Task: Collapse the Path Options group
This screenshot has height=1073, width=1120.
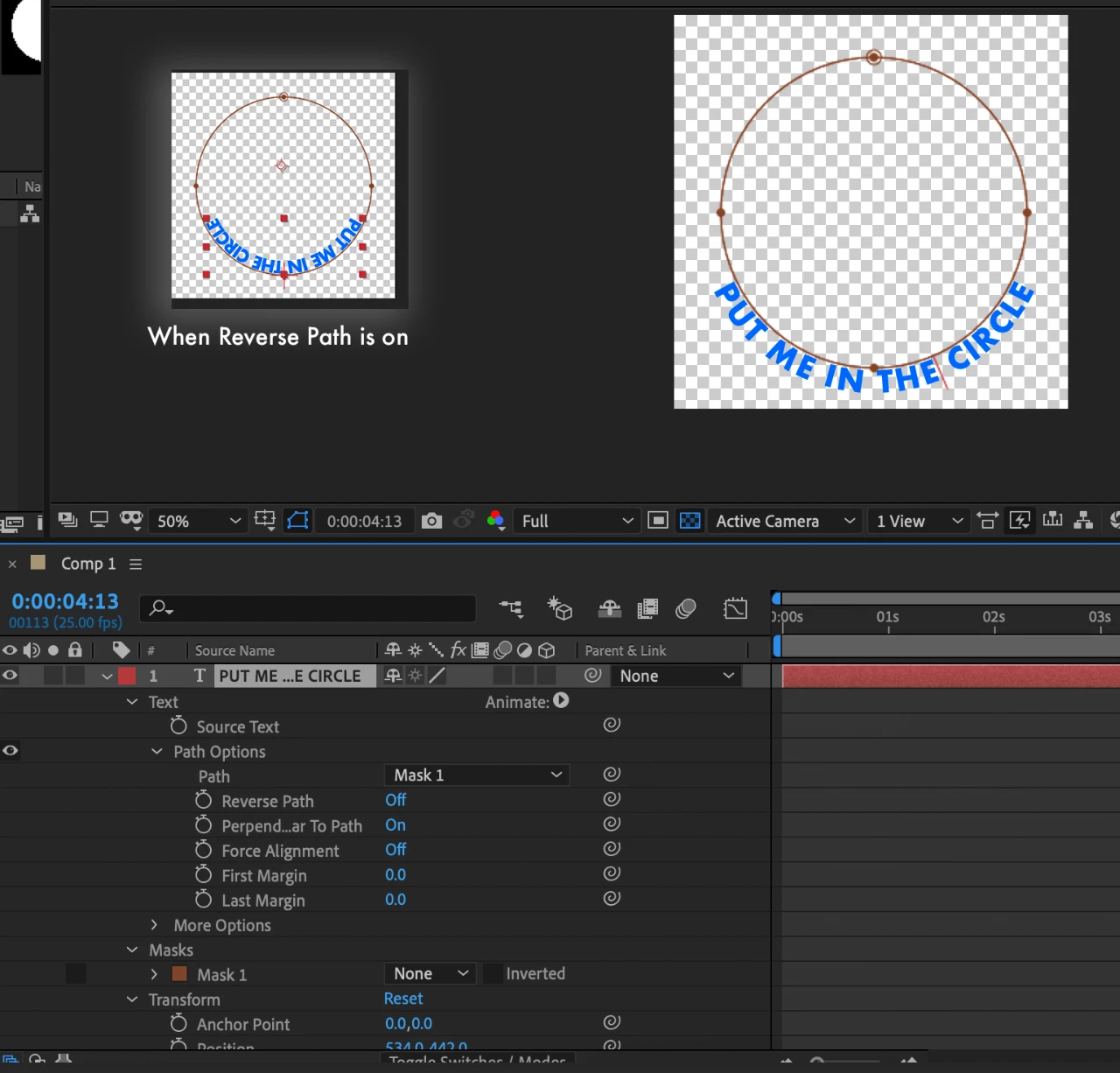Action: [157, 752]
